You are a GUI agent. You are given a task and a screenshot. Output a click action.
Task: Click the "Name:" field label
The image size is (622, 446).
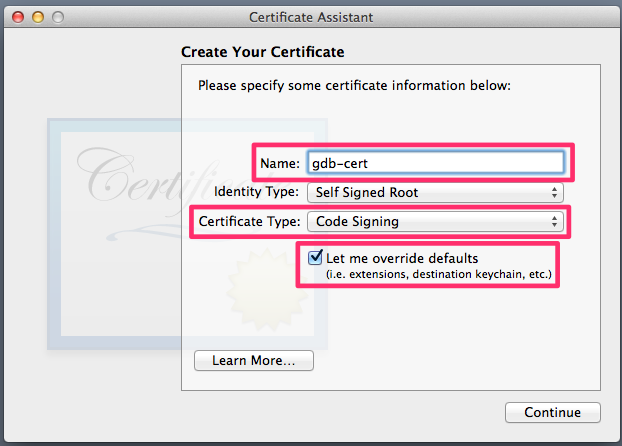tap(279, 162)
